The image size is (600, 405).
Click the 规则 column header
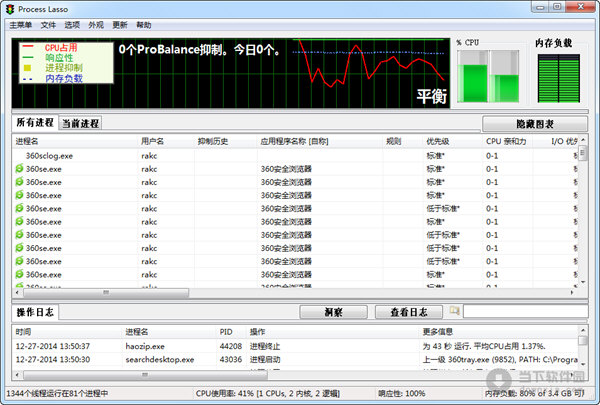403,141
